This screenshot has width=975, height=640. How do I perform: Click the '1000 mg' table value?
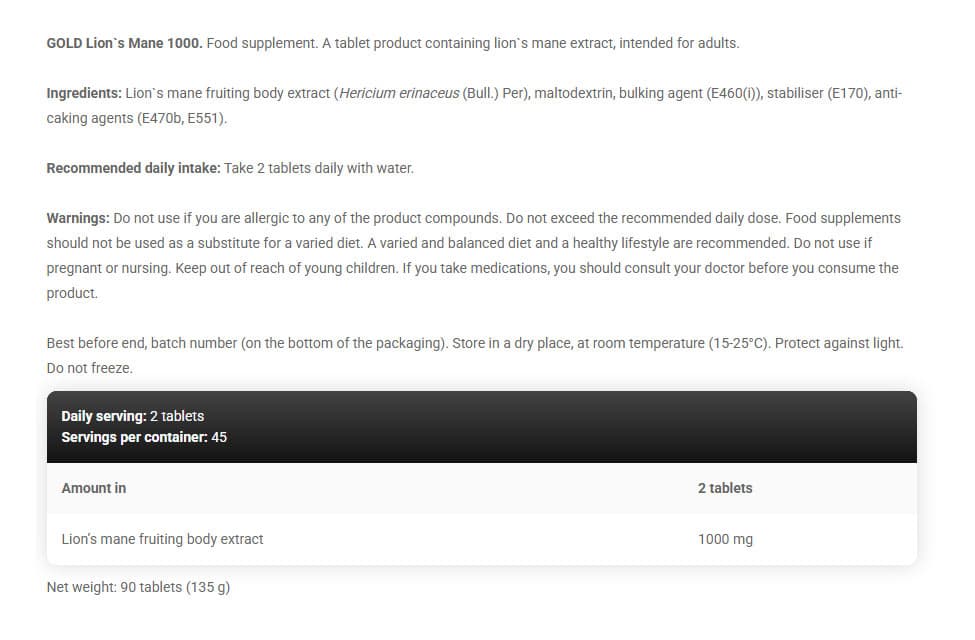pos(725,539)
